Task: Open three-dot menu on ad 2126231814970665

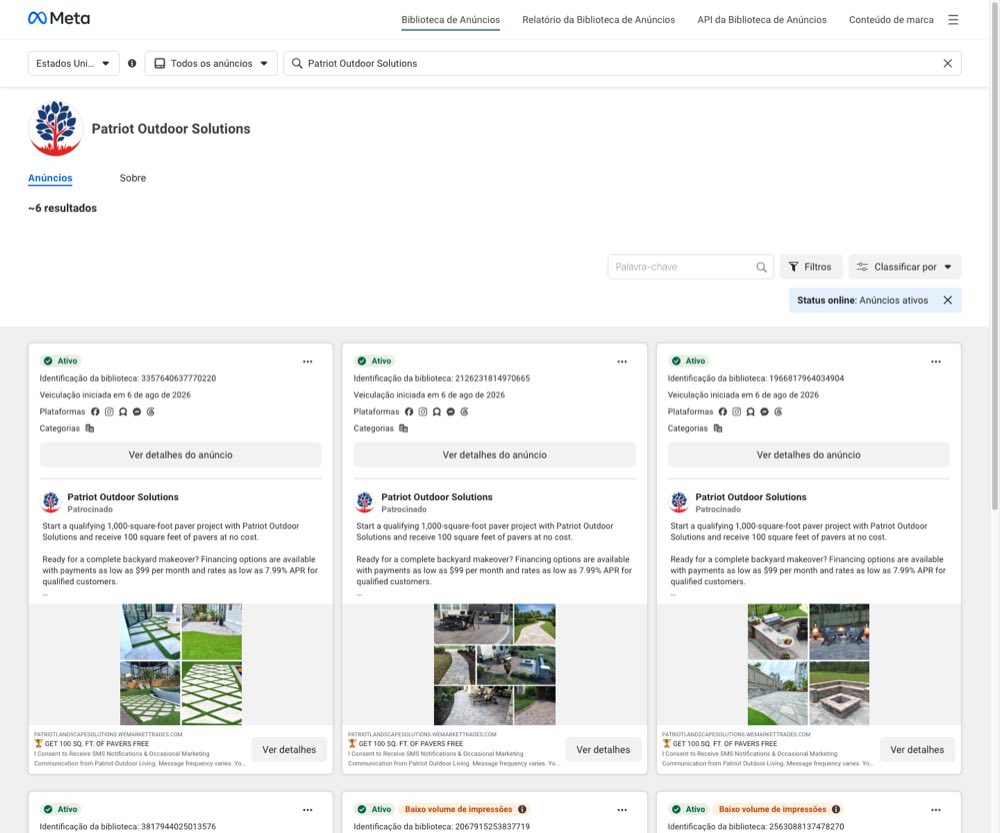Action: pos(622,362)
